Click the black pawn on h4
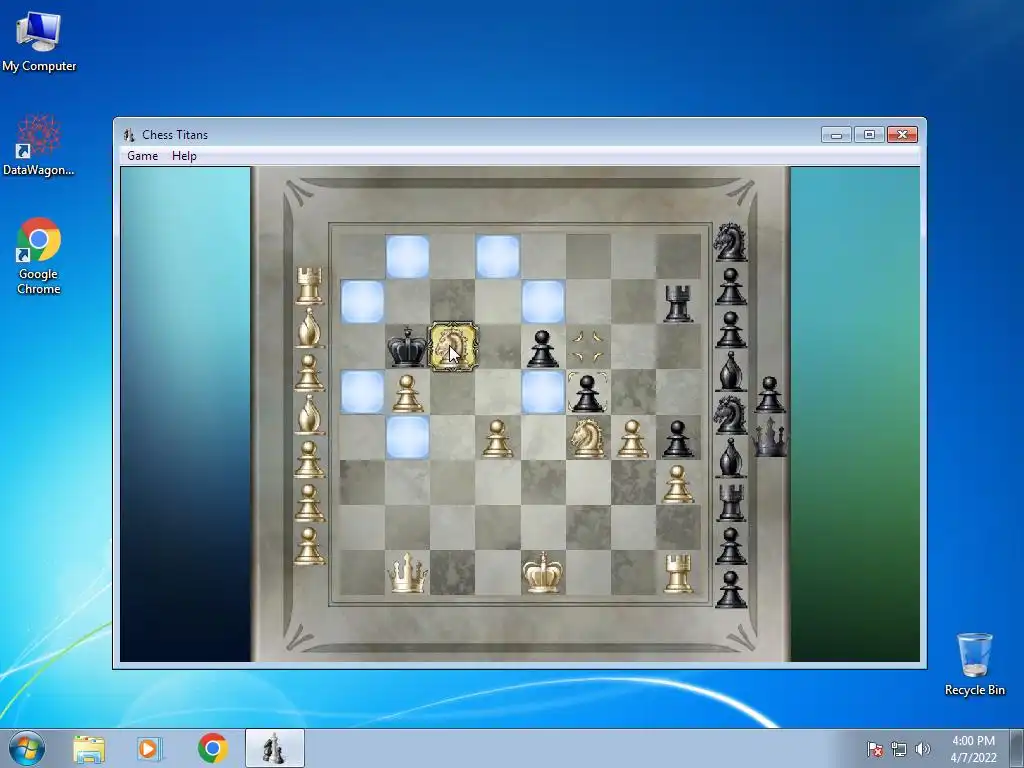The image size is (1024, 768). coord(678,438)
